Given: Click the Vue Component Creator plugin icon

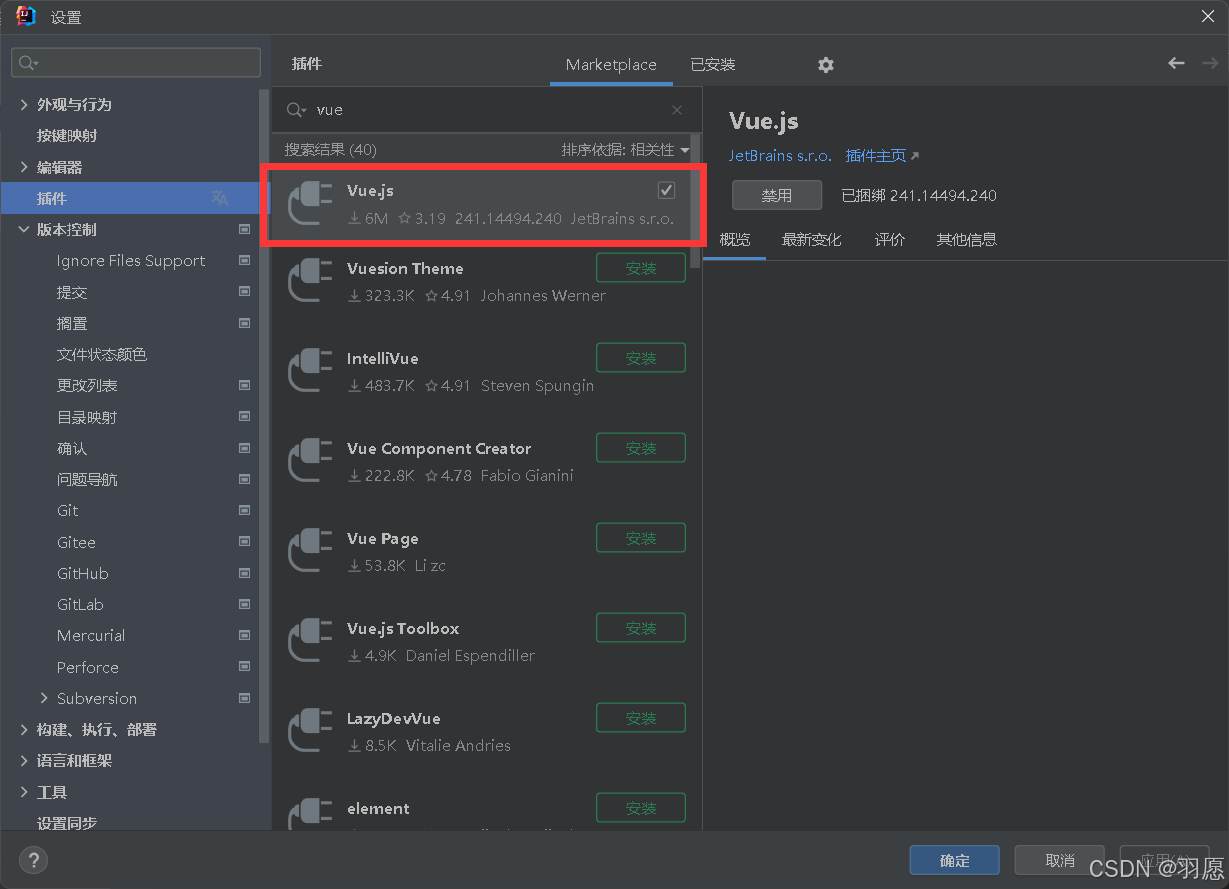Looking at the screenshot, I should pos(310,461).
